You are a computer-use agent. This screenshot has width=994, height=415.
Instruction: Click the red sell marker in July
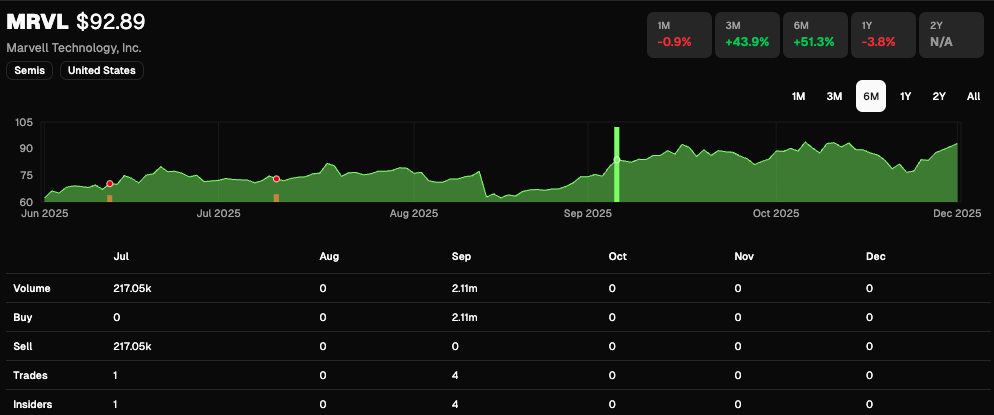[x=276, y=179]
